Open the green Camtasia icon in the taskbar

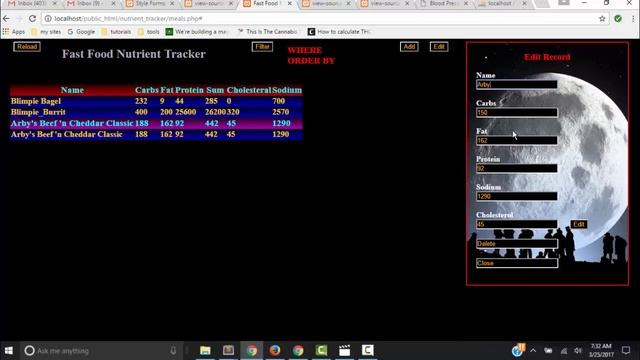[321, 350]
